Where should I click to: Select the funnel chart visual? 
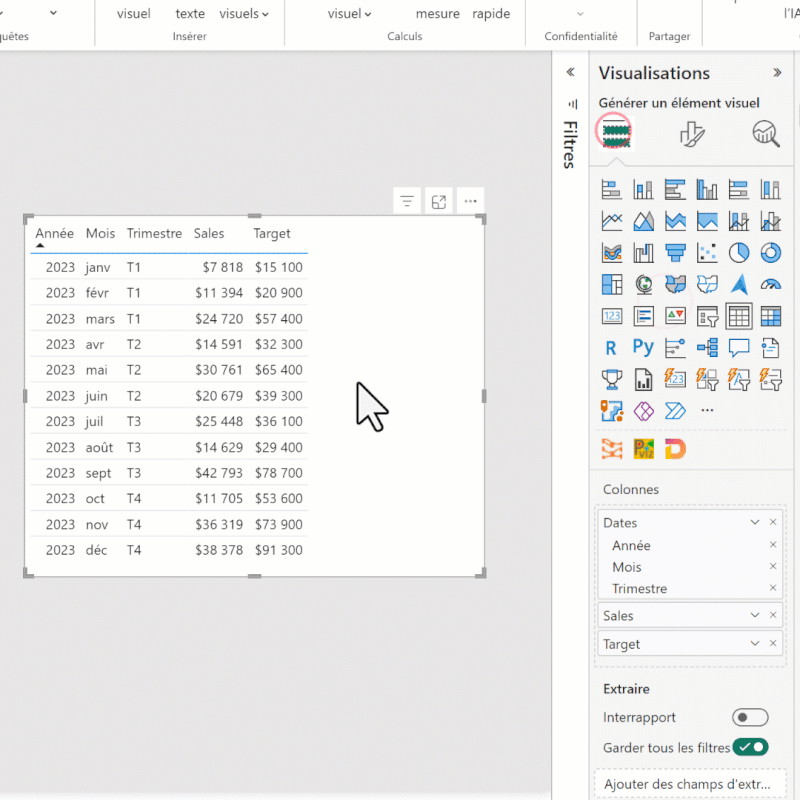coord(675,253)
